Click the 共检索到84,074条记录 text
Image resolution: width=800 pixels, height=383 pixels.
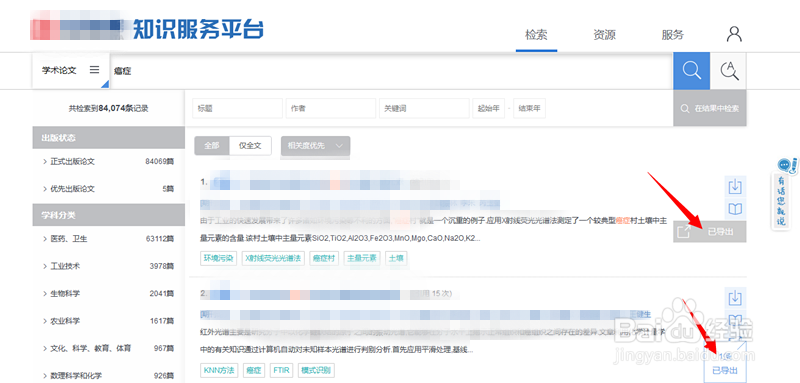(109, 109)
